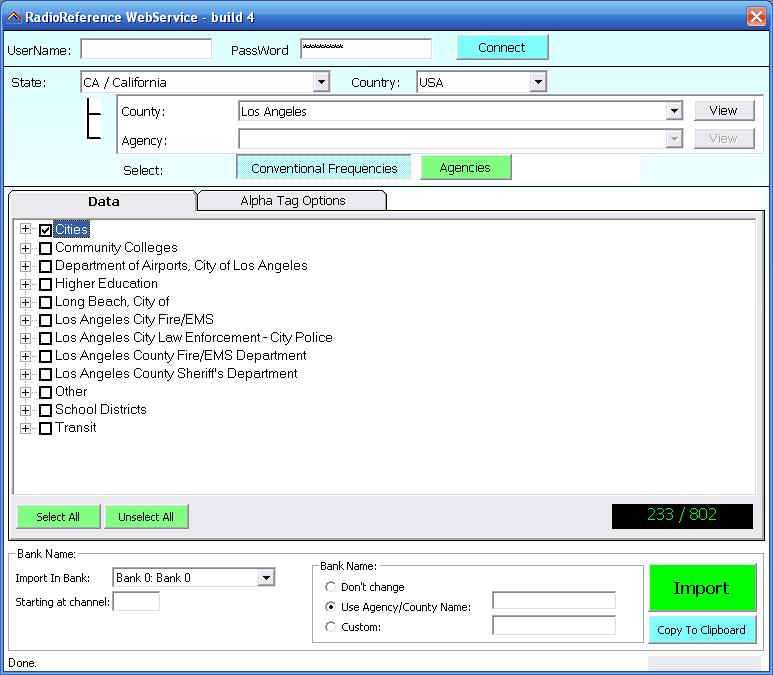773x675 pixels.
Task: Click the big green Import button
Action: tap(702, 588)
